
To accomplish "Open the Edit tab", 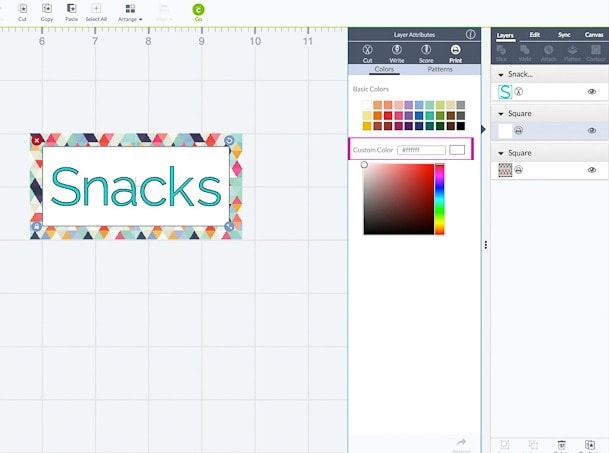I will (535, 35).
